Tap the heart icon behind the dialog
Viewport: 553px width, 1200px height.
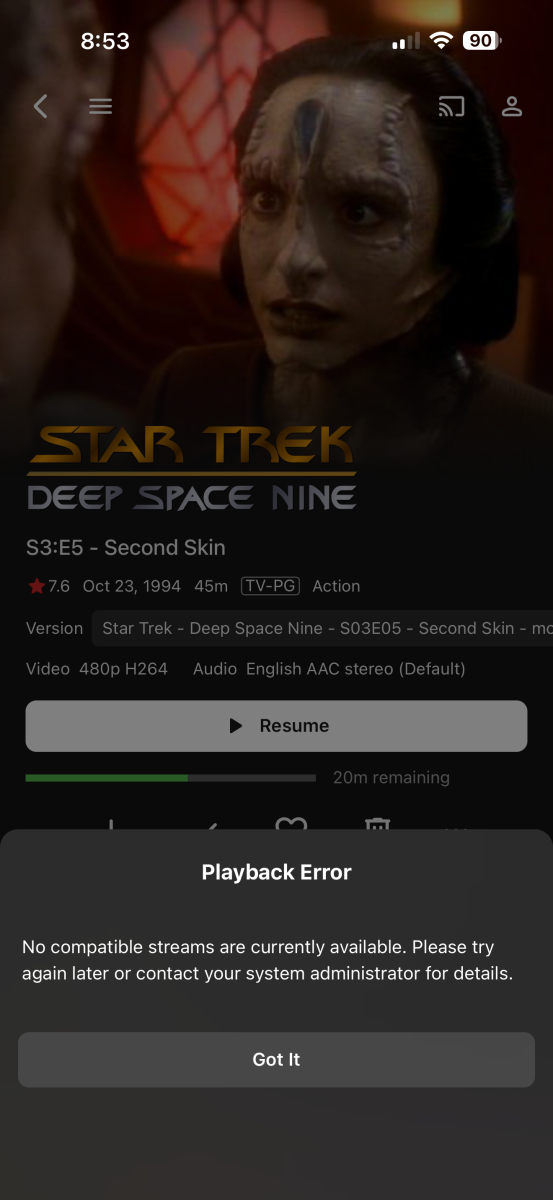[x=291, y=824]
